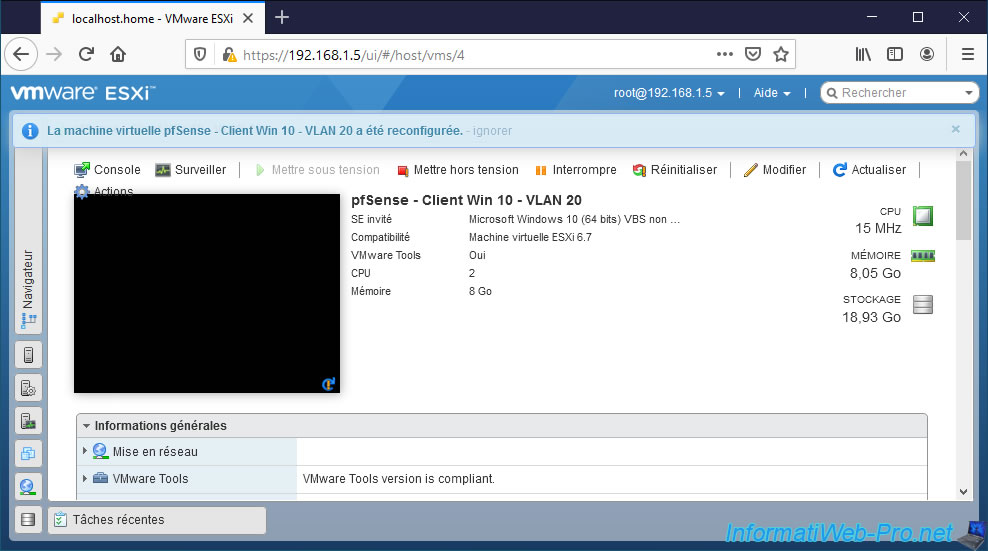Click the CPU chip icon
Image resolution: width=988 pixels, height=551 pixels.
point(922,216)
